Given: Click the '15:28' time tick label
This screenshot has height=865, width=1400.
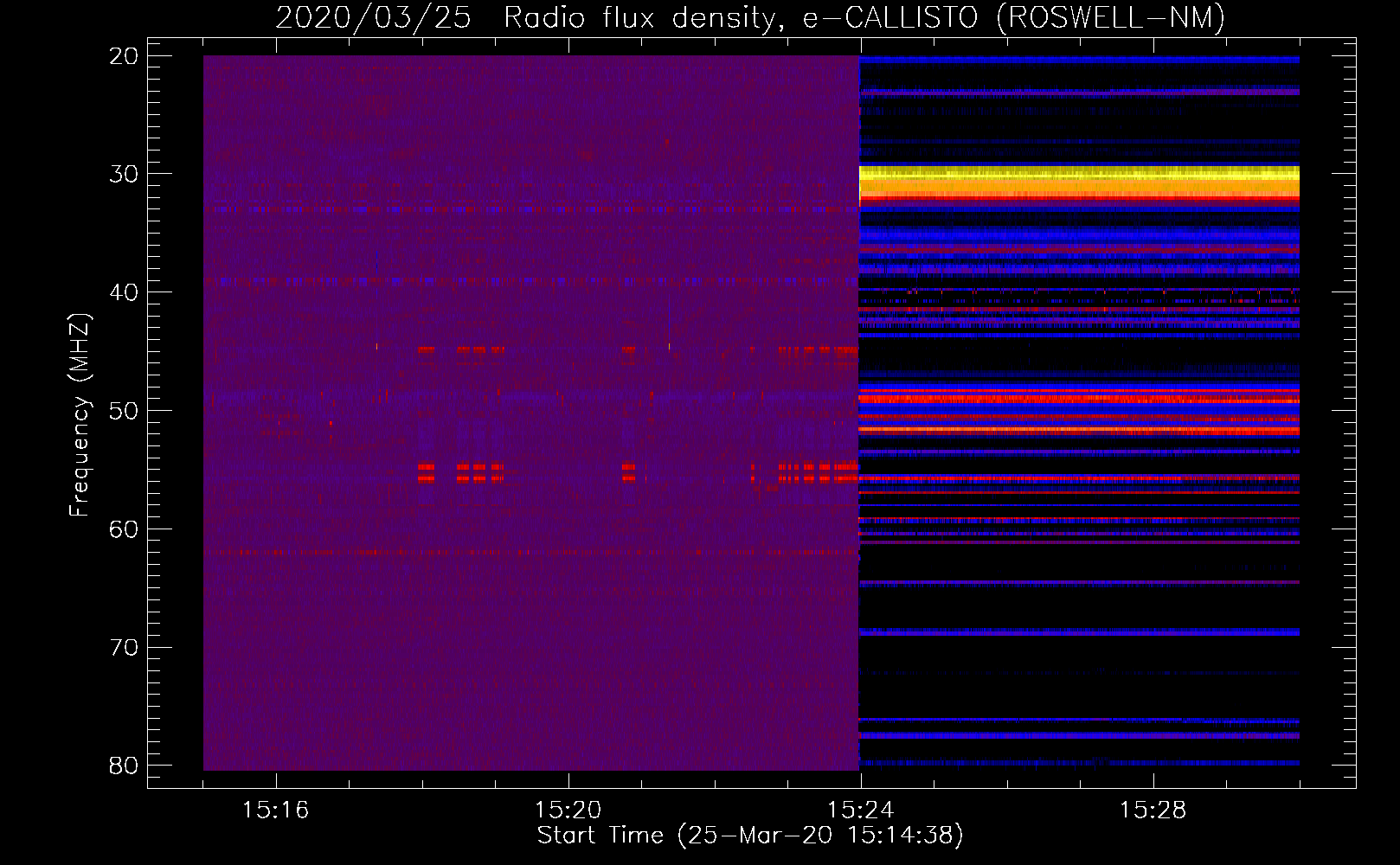Looking at the screenshot, I should tap(1153, 811).
